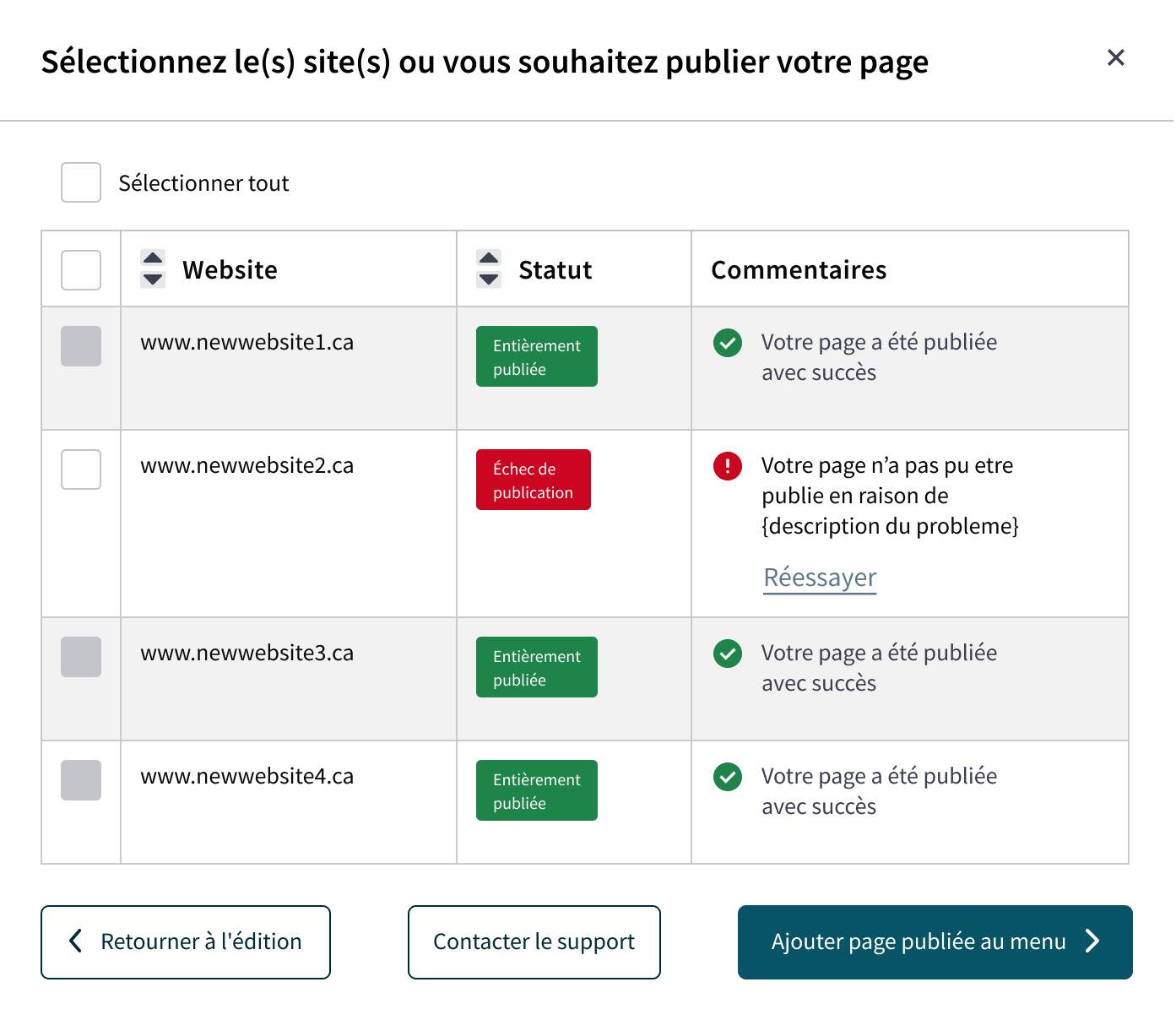
Task: Click the Réessayer link
Action: pyautogui.click(x=820, y=578)
